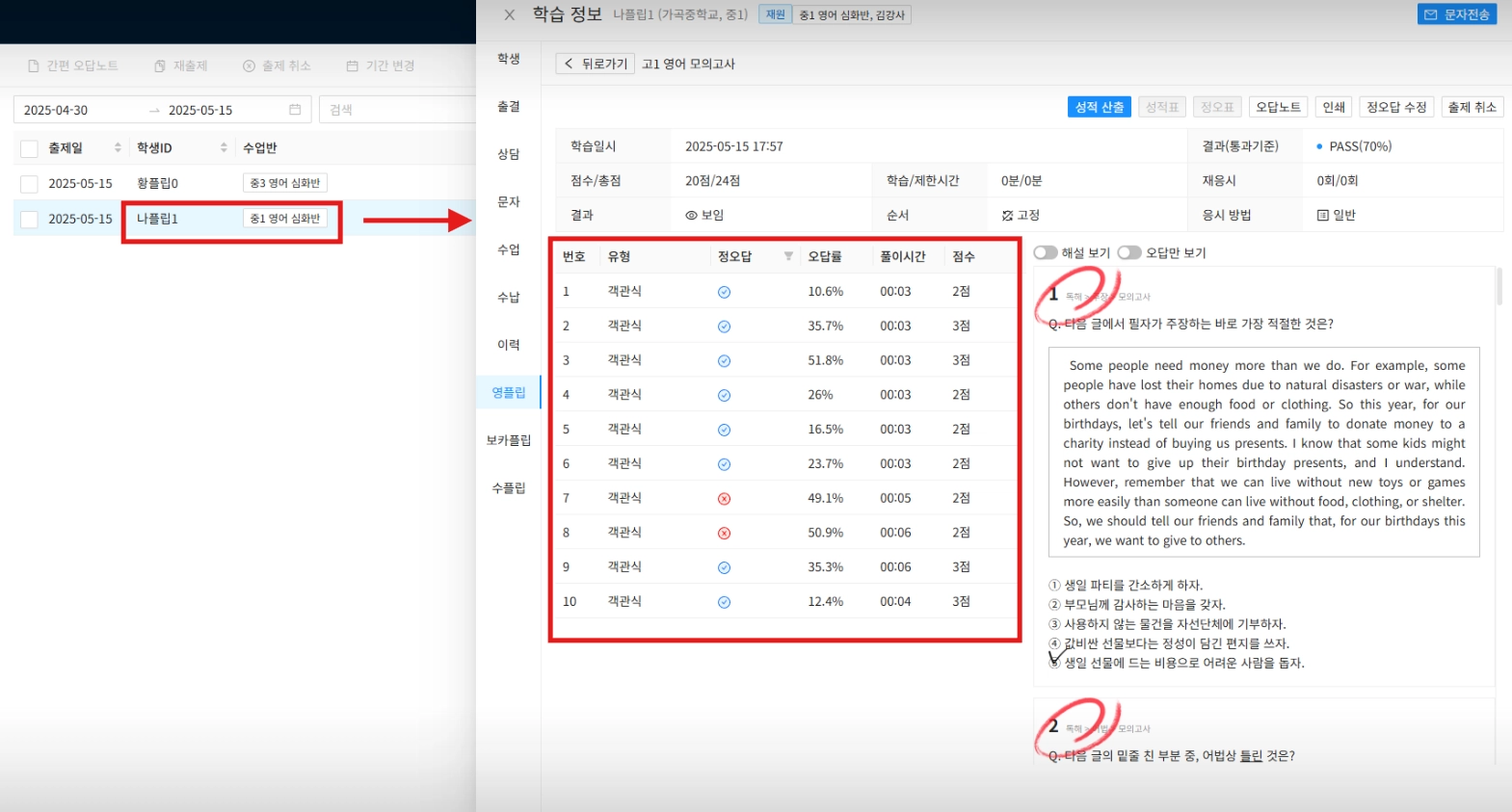Click the PASS(70%) result value
Image resolution: width=1512 pixels, height=812 pixels.
(x=1360, y=146)
